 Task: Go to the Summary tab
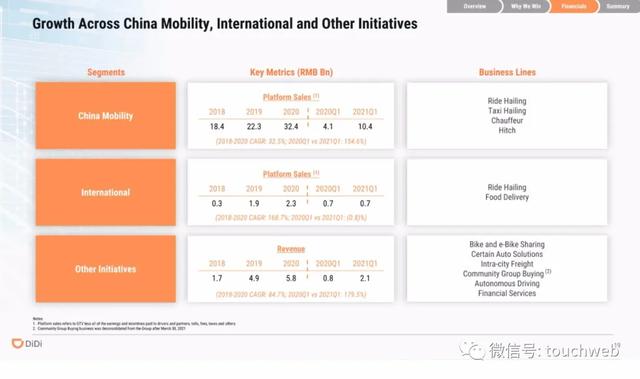[618, 6]
